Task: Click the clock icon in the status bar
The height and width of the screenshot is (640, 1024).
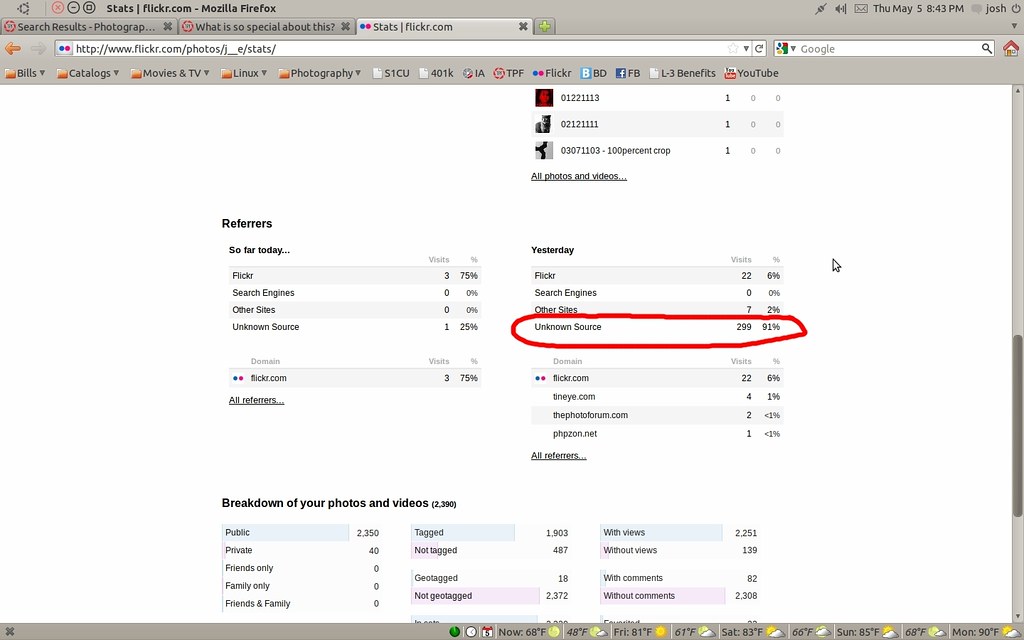Action: (x=471, y=632)
